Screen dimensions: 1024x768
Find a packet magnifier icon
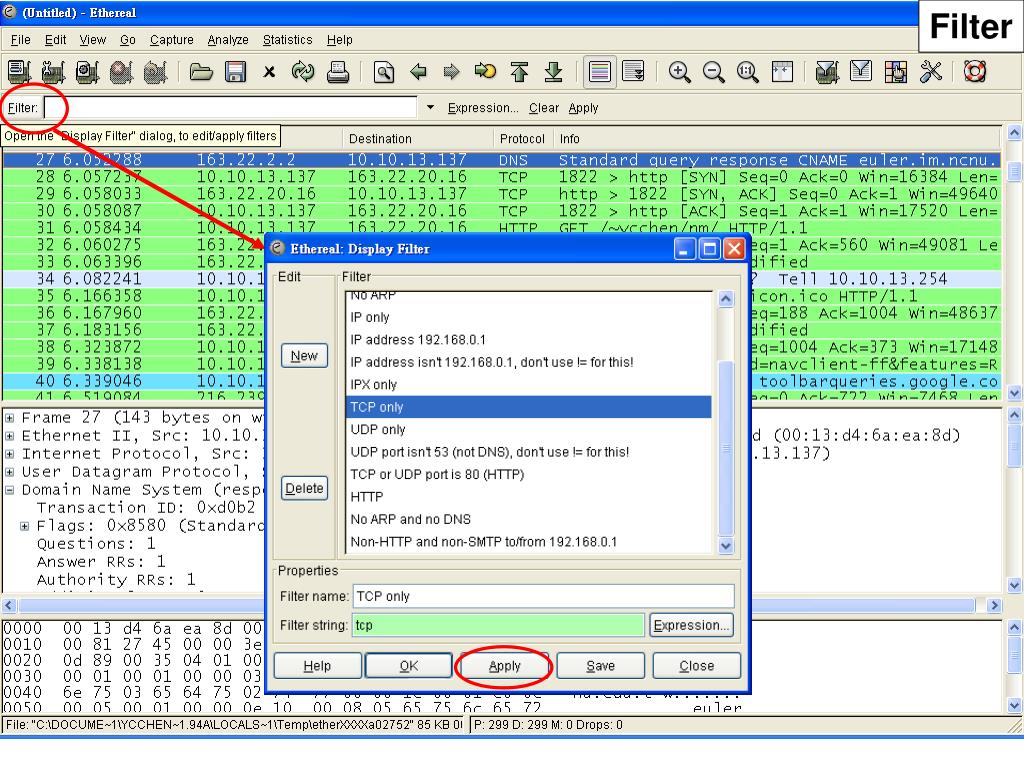tap(383, 71)
